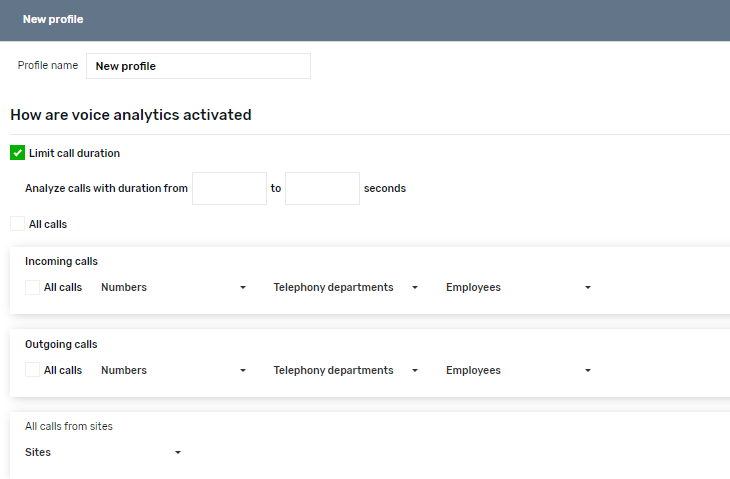
Task: Click the Profile name text field
Action: click(198, 66)
